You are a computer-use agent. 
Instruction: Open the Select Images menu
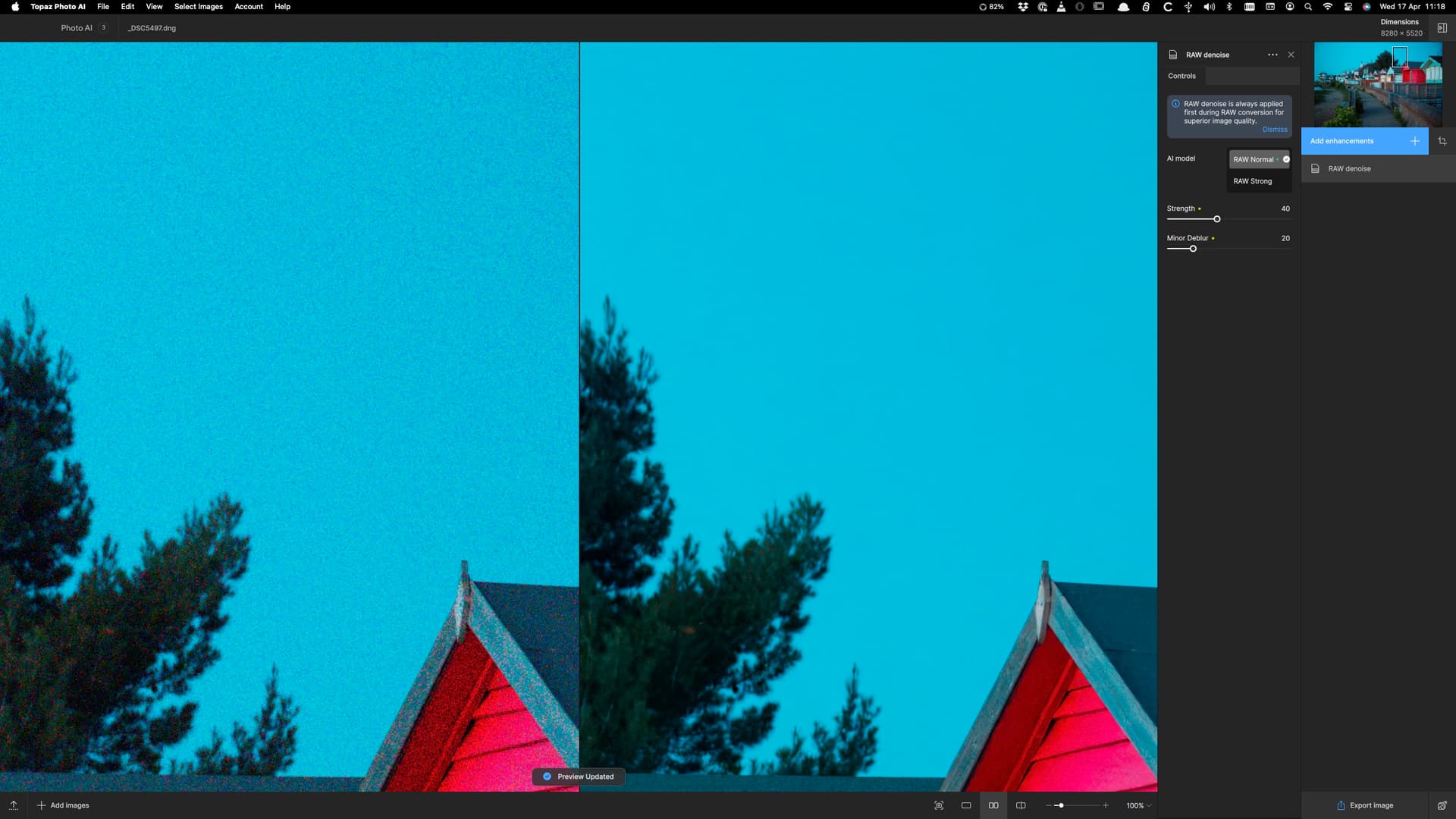click(198, 7)
